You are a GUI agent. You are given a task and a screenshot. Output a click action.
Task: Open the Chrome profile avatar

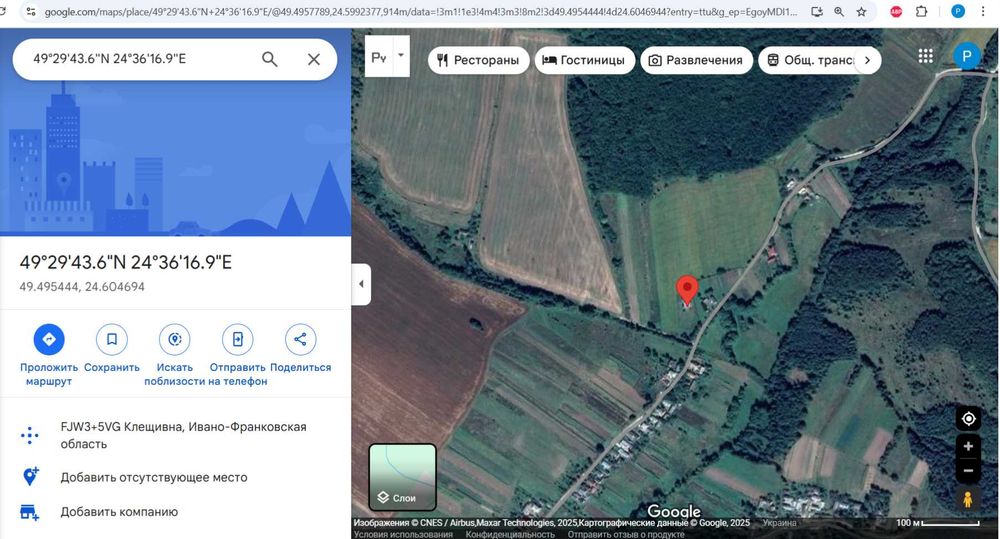(958, 11)
